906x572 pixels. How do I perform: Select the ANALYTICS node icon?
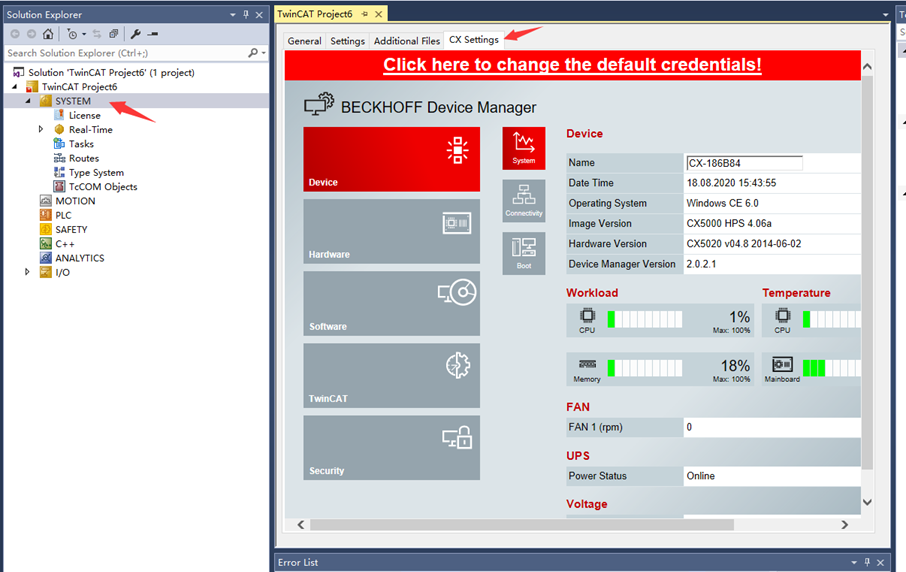coord(46,258)
